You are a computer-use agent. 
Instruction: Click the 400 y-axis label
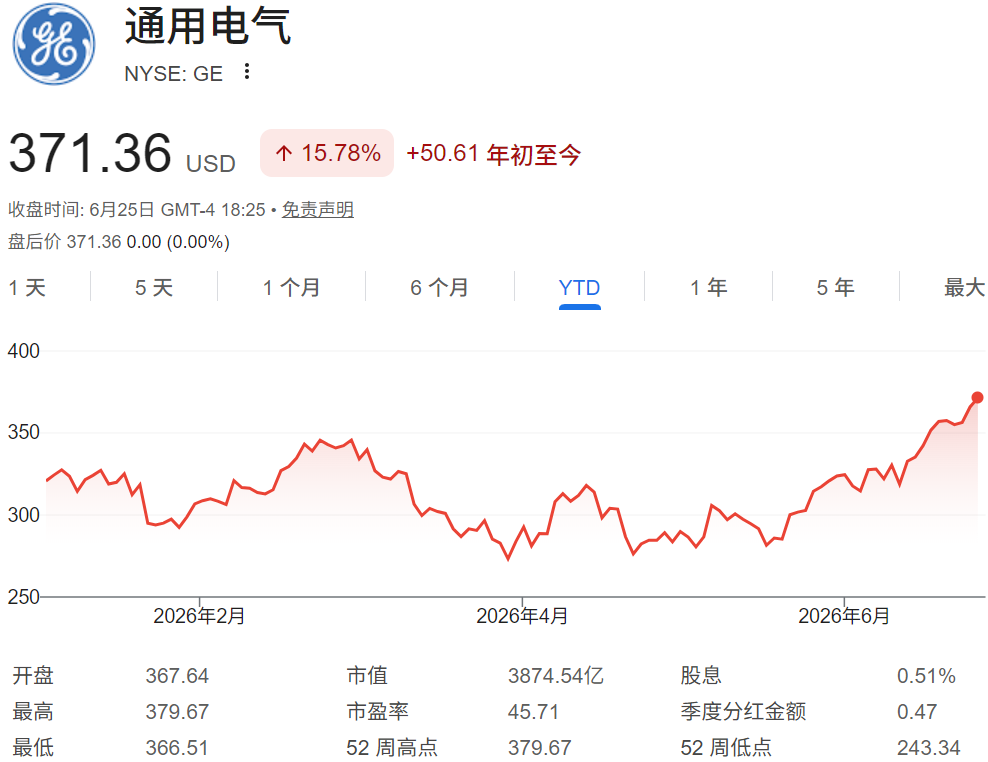tap(23, 351)
